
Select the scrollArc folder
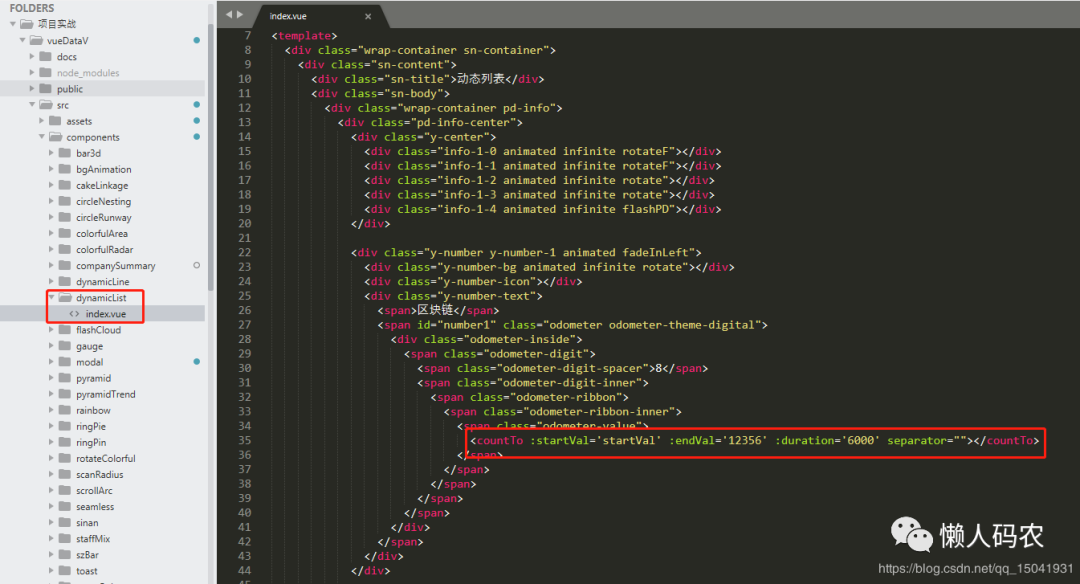94,490
